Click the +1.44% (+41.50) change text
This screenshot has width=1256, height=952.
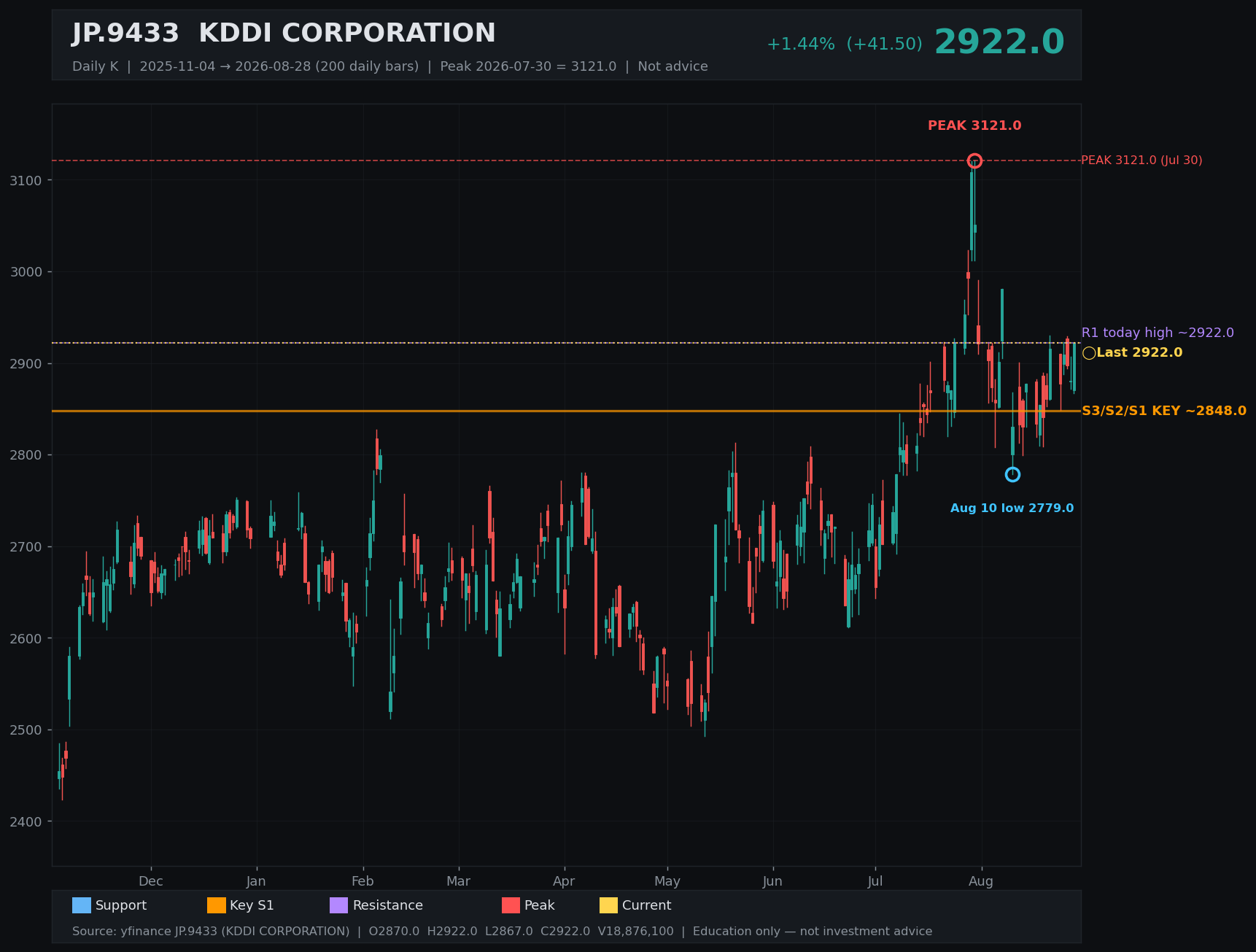pyautogui.click(x=845, y=44)
